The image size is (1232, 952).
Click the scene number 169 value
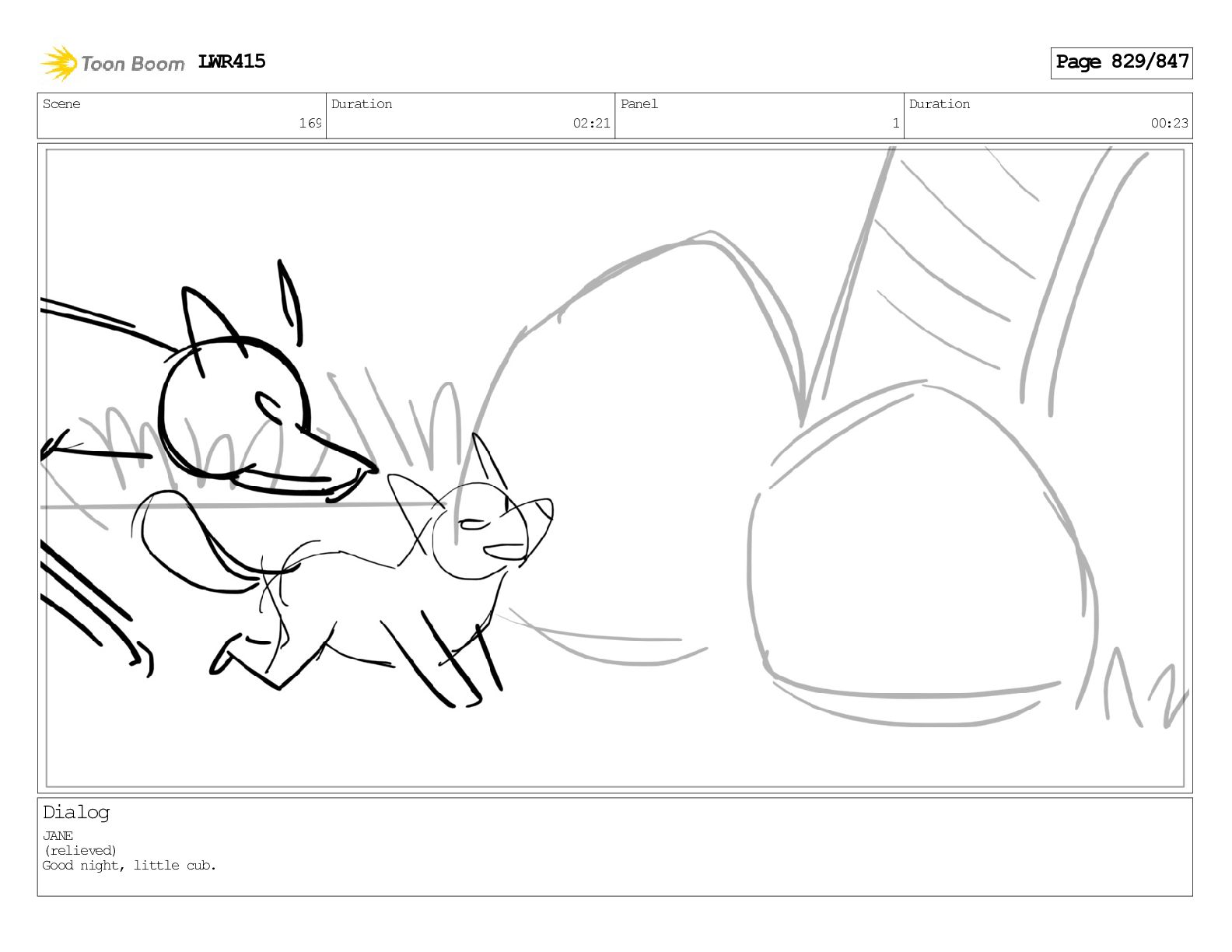pyautogui.click(x=310, y=123)
